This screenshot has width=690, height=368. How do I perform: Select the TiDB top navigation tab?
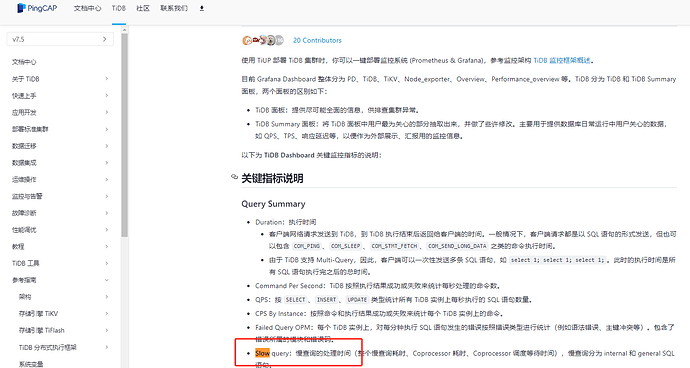pyautogui.click(x=118, y=8)
